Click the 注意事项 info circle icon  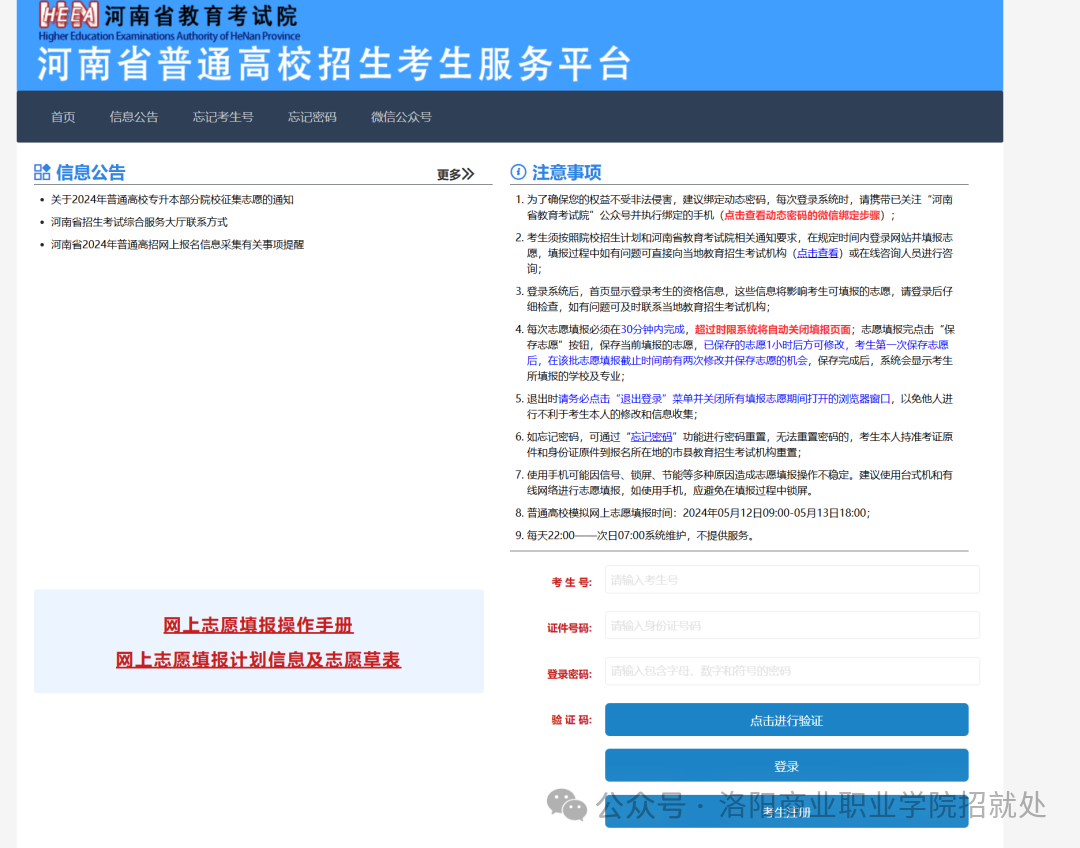(x=518, y=172)
